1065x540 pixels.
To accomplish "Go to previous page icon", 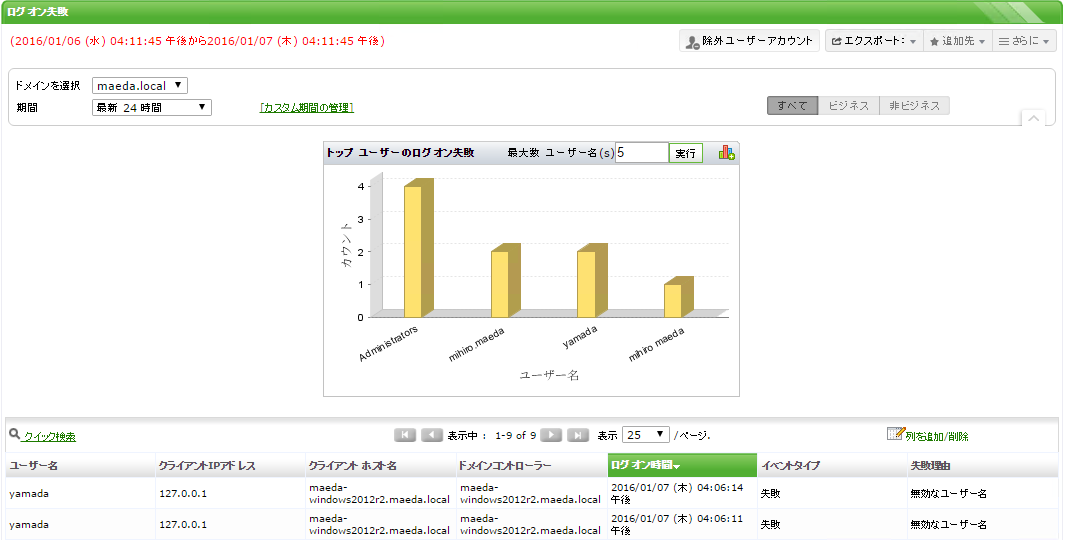I will pyautogui.click(x=432, y=435).
